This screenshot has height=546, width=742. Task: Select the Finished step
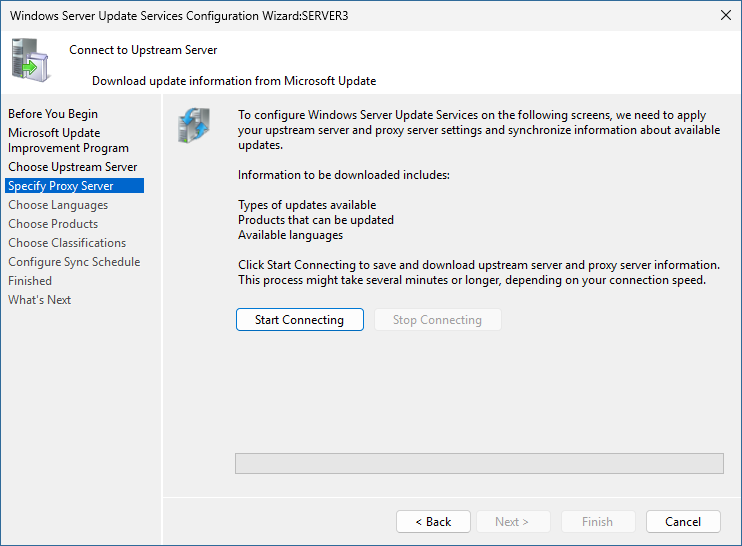click(x=30, y=281)
